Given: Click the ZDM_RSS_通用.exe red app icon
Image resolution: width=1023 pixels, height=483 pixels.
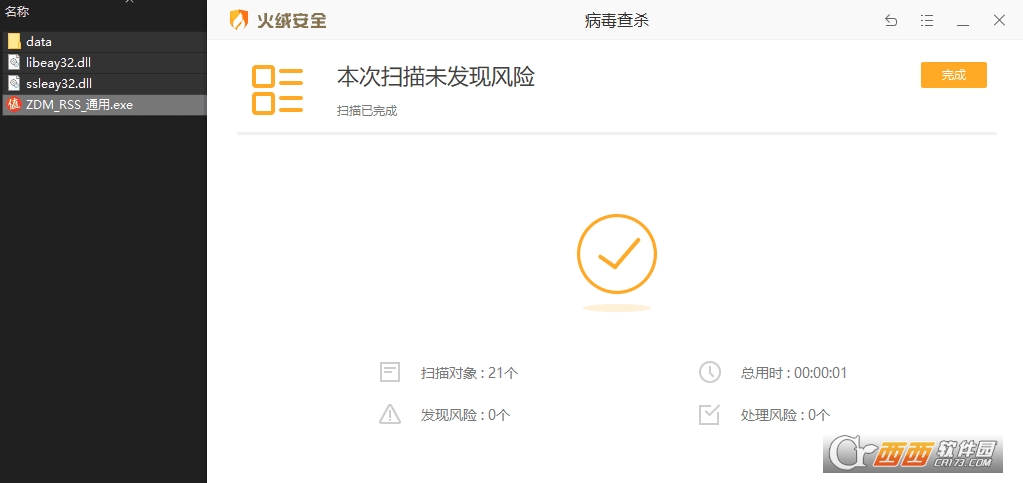Looking at the screenshot, I should [x=14, y=104].
